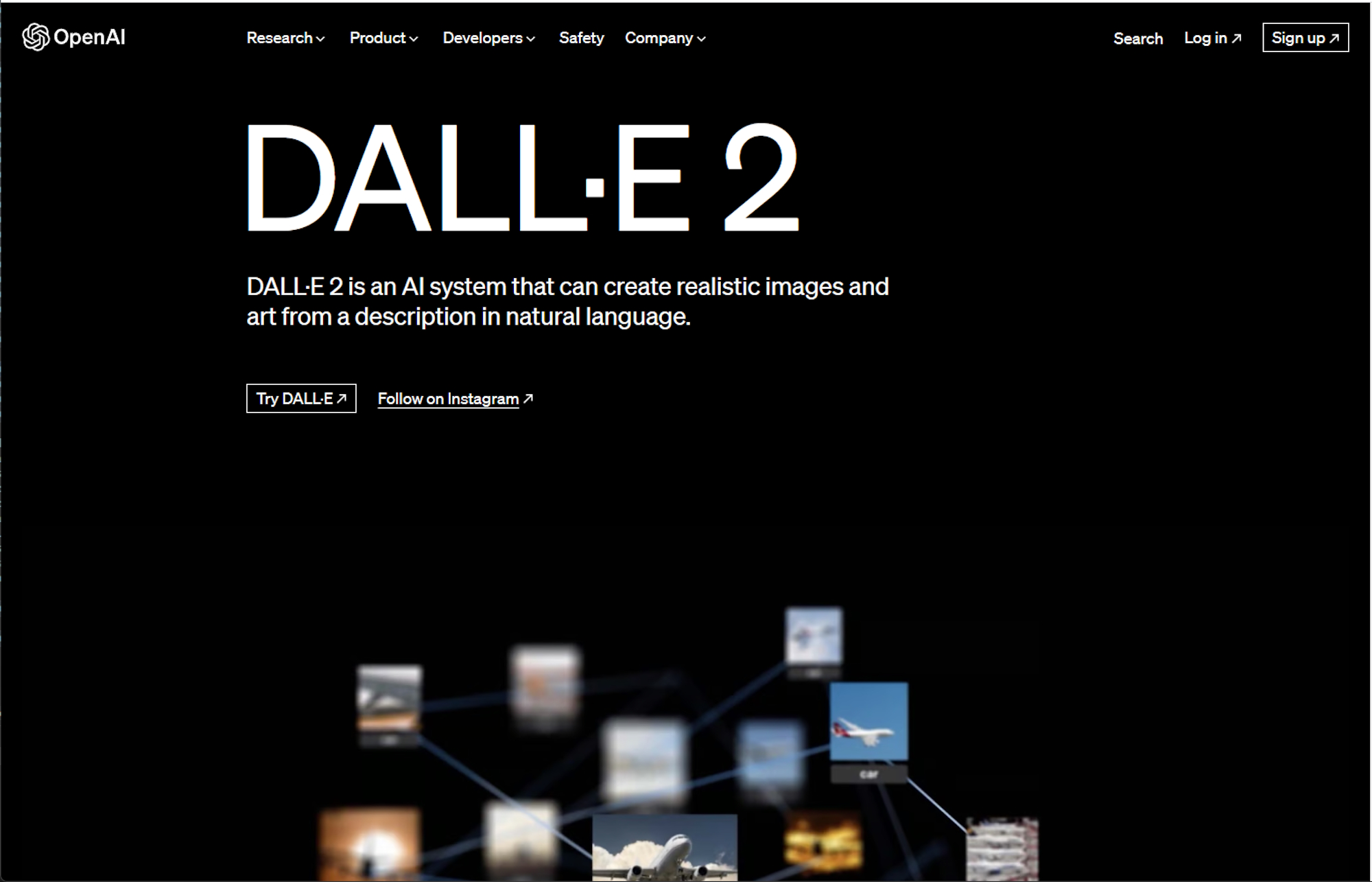The width and height of the screenshot is (1372, 882).
Task: Open the Company dropdown menu
Action: pos(665,38)
